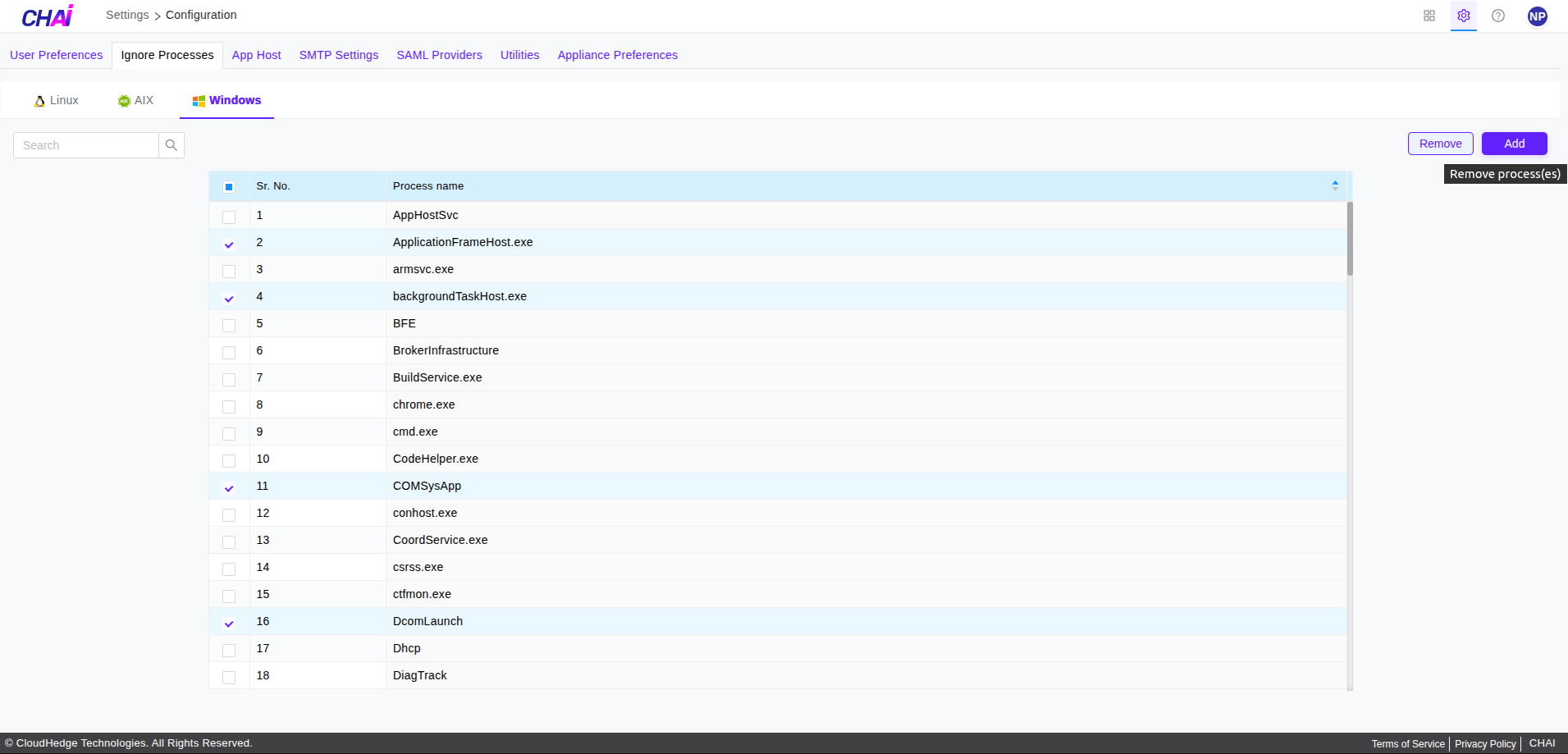
Task: Switch to the Linux penguin tab
Action: (x=57, y=100)
